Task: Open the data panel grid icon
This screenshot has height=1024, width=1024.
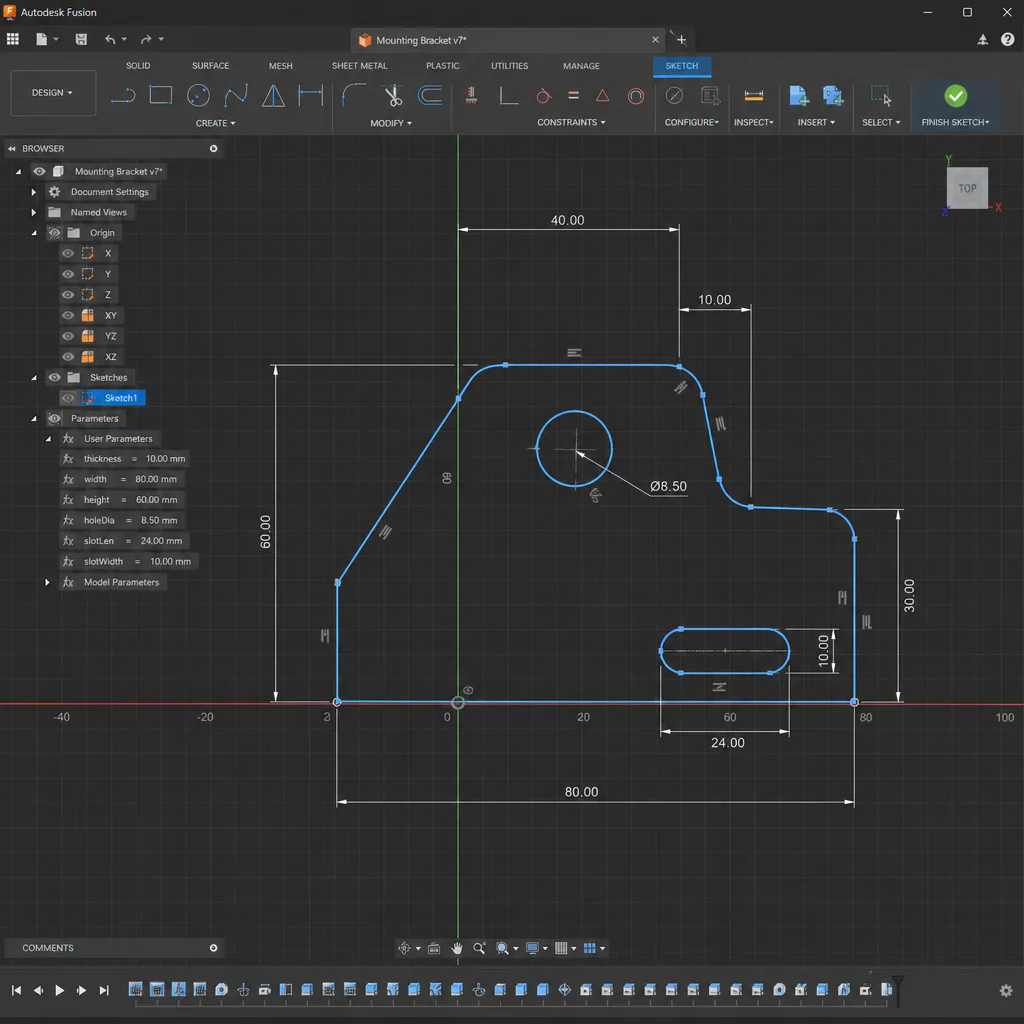Action: [x=13, y=39]
